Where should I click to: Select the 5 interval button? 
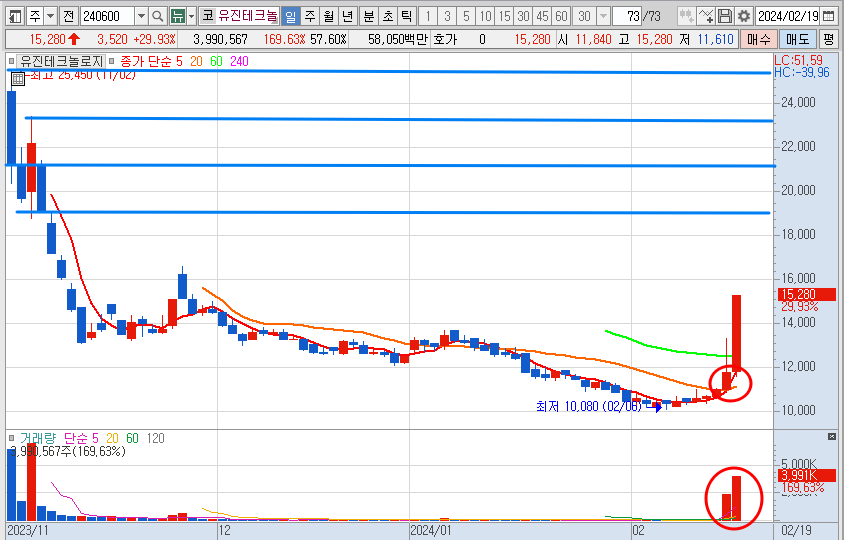(x=466, y=16)
